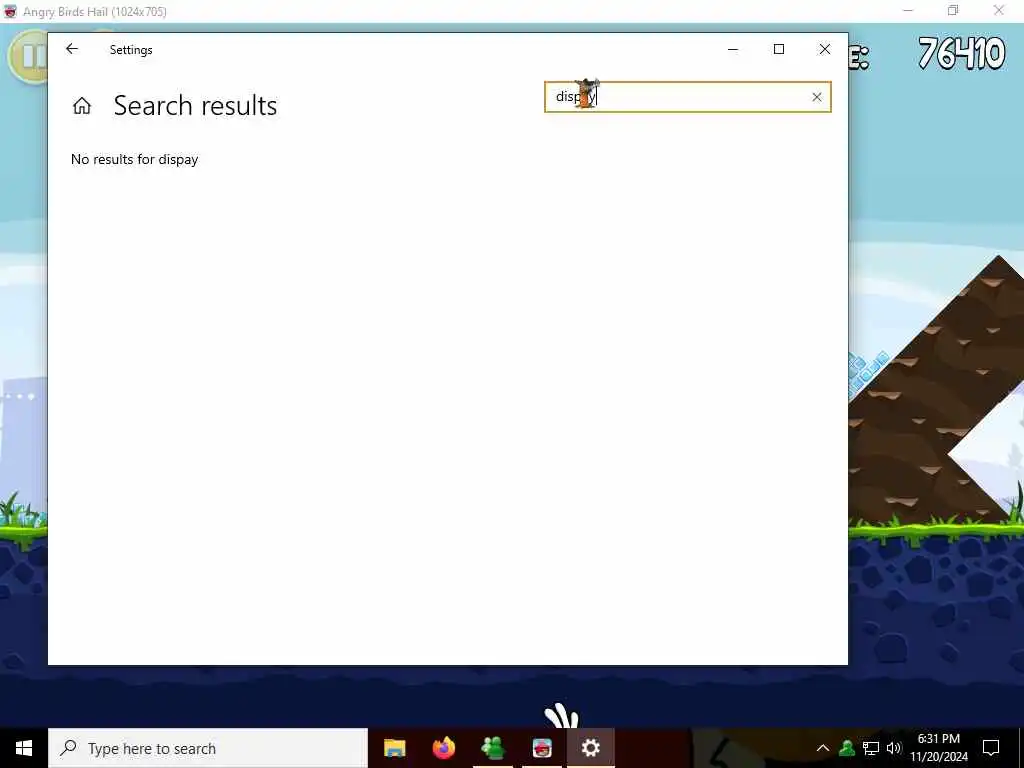The height and width of the screenshot is (768, 1024).
Task: Click the 'No results for dispay' message
Action: coord(135,159)
